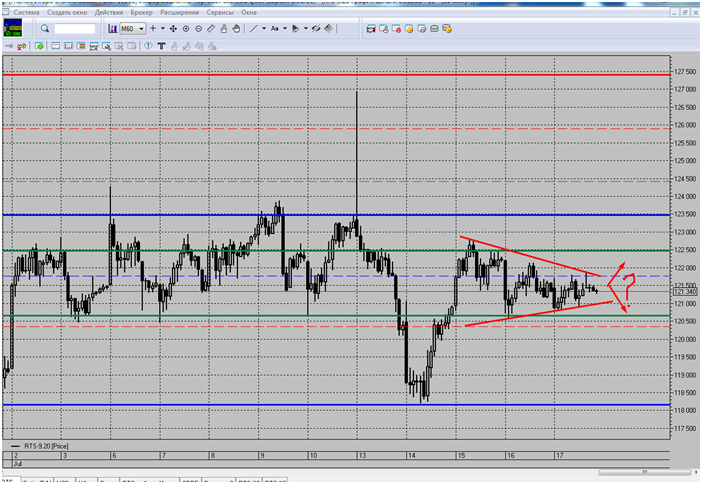Image resolution: width=702 pixels, height=484 pixels.
Task: Open the M60 timeframe dropdown
Action: (132, 29)
